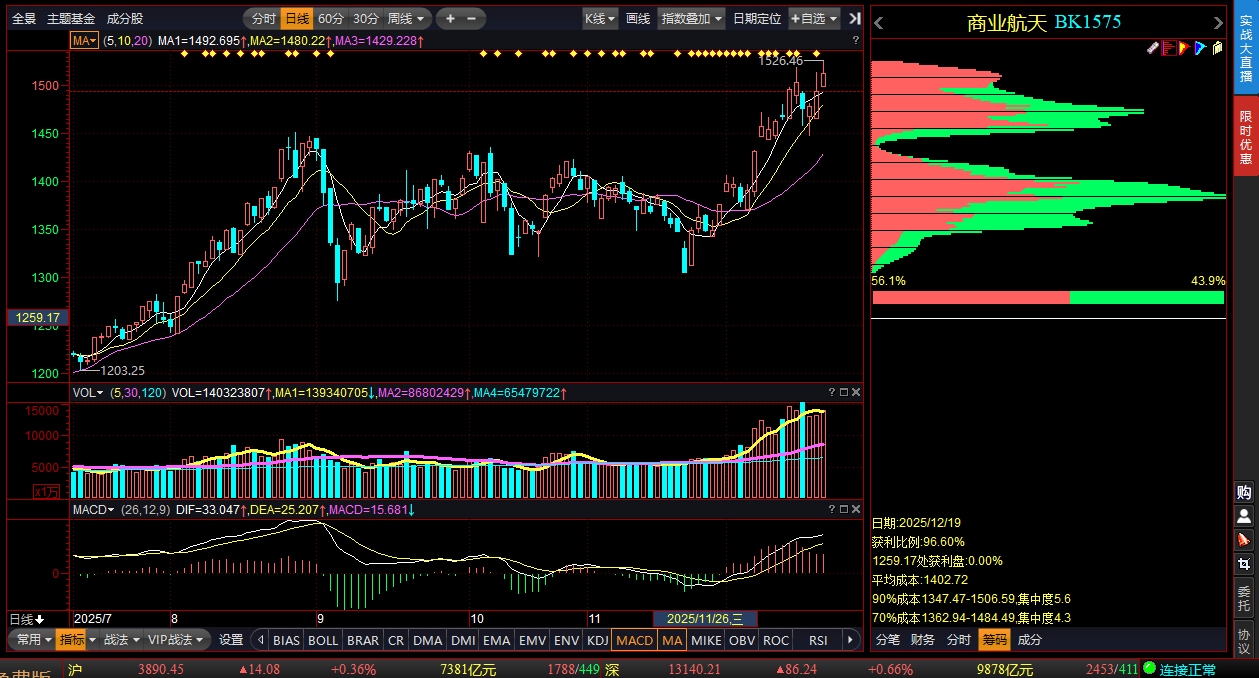Zoom in the chart with plus button
The image size is (1259, 678).
[450, 18]
